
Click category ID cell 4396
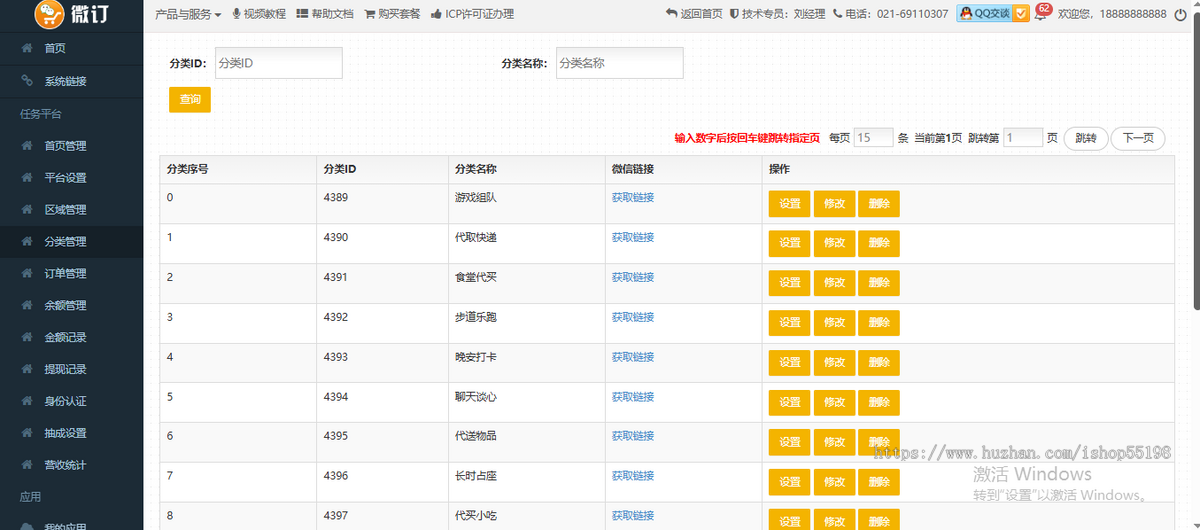click(336, 476)
